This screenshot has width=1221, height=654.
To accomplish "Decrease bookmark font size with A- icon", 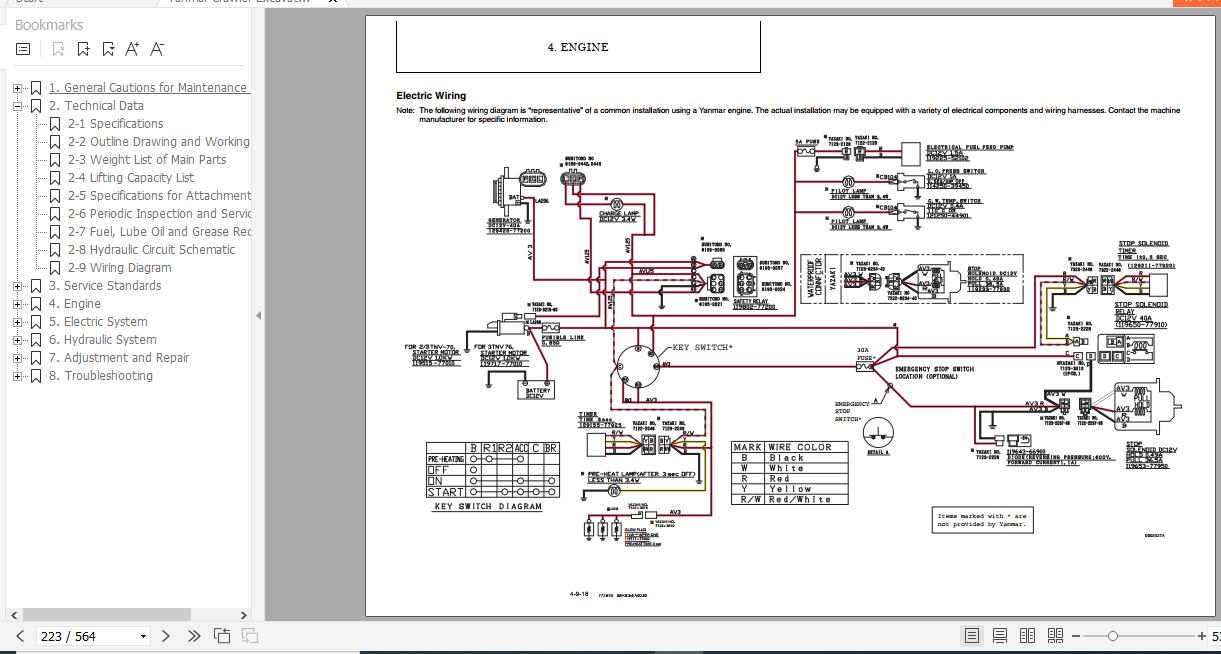I will pyautogui.click(x=157, y=49).
